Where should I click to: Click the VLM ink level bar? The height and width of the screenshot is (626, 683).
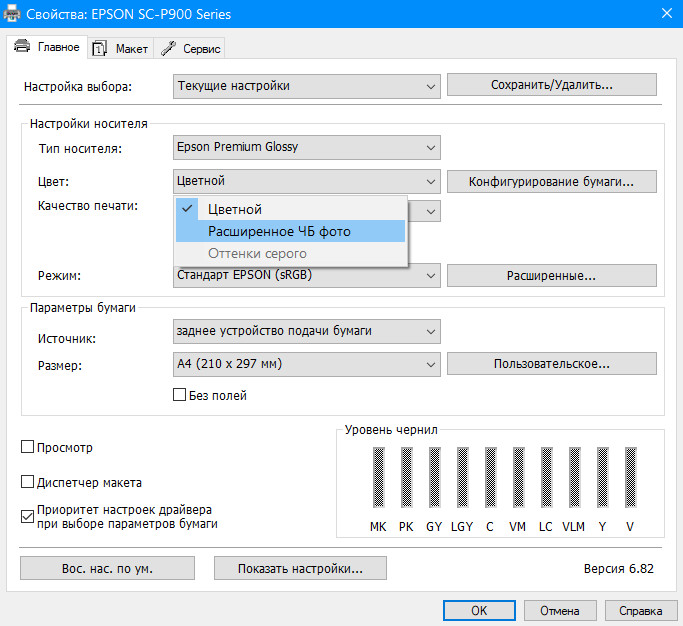(x=575, y=477)
